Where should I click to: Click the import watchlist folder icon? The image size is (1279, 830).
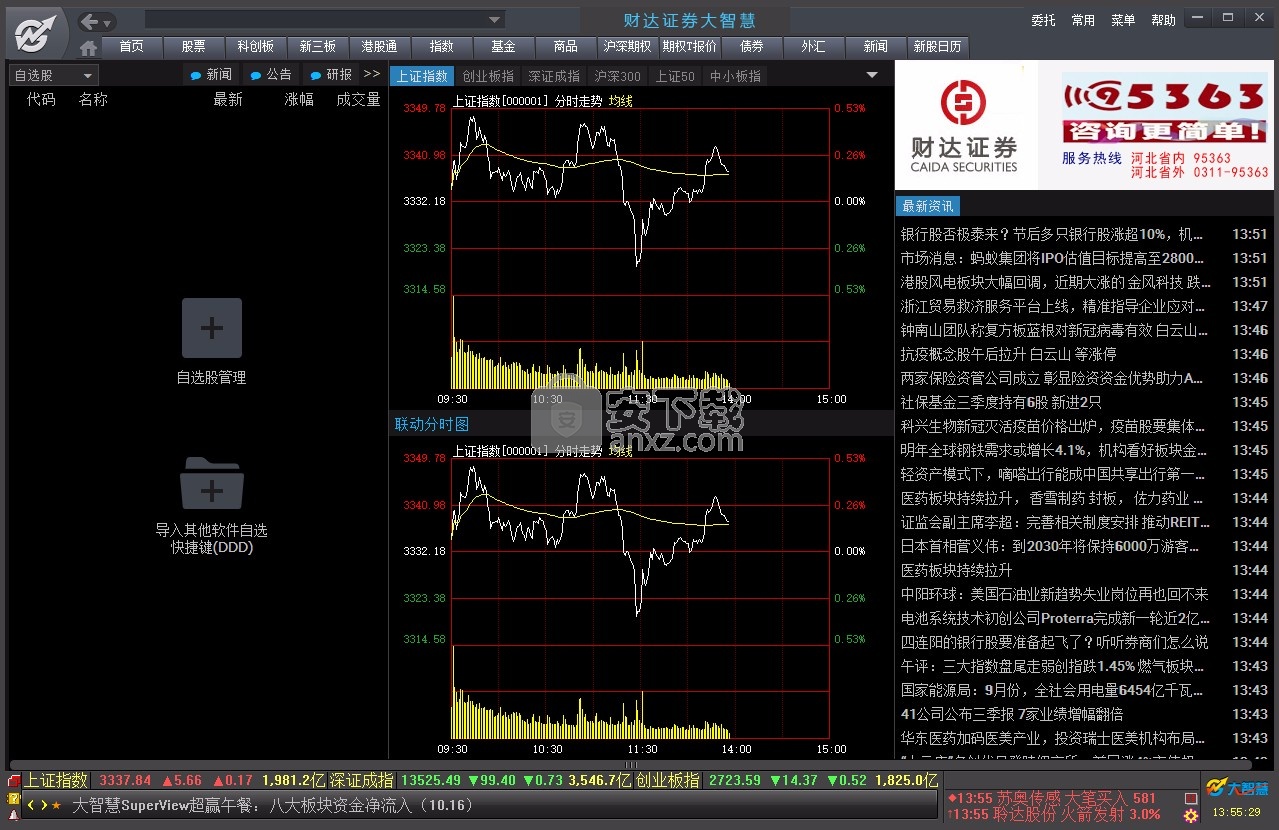coord(211,484)
